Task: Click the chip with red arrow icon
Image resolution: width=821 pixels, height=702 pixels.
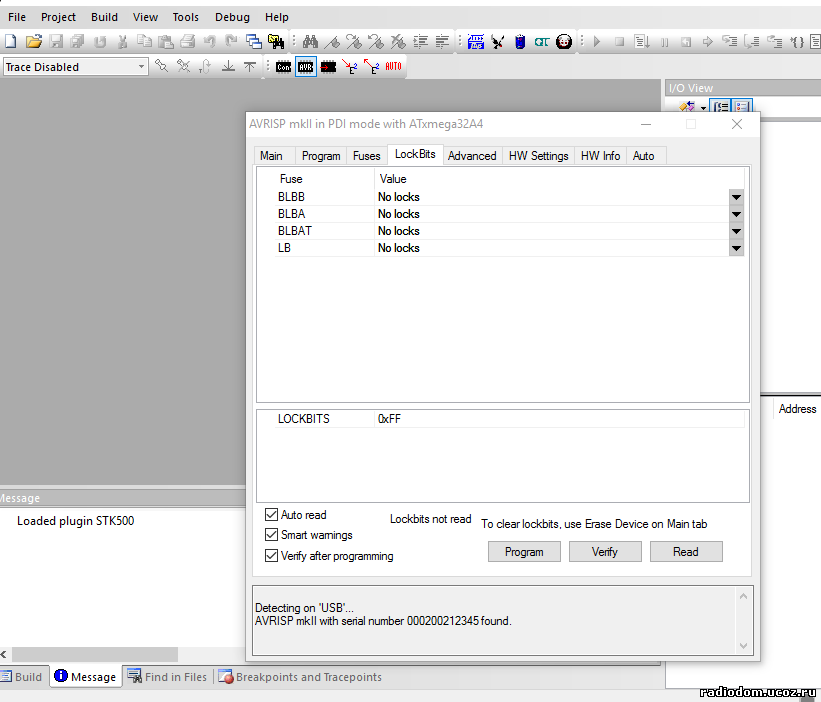Action: [328, 66]
